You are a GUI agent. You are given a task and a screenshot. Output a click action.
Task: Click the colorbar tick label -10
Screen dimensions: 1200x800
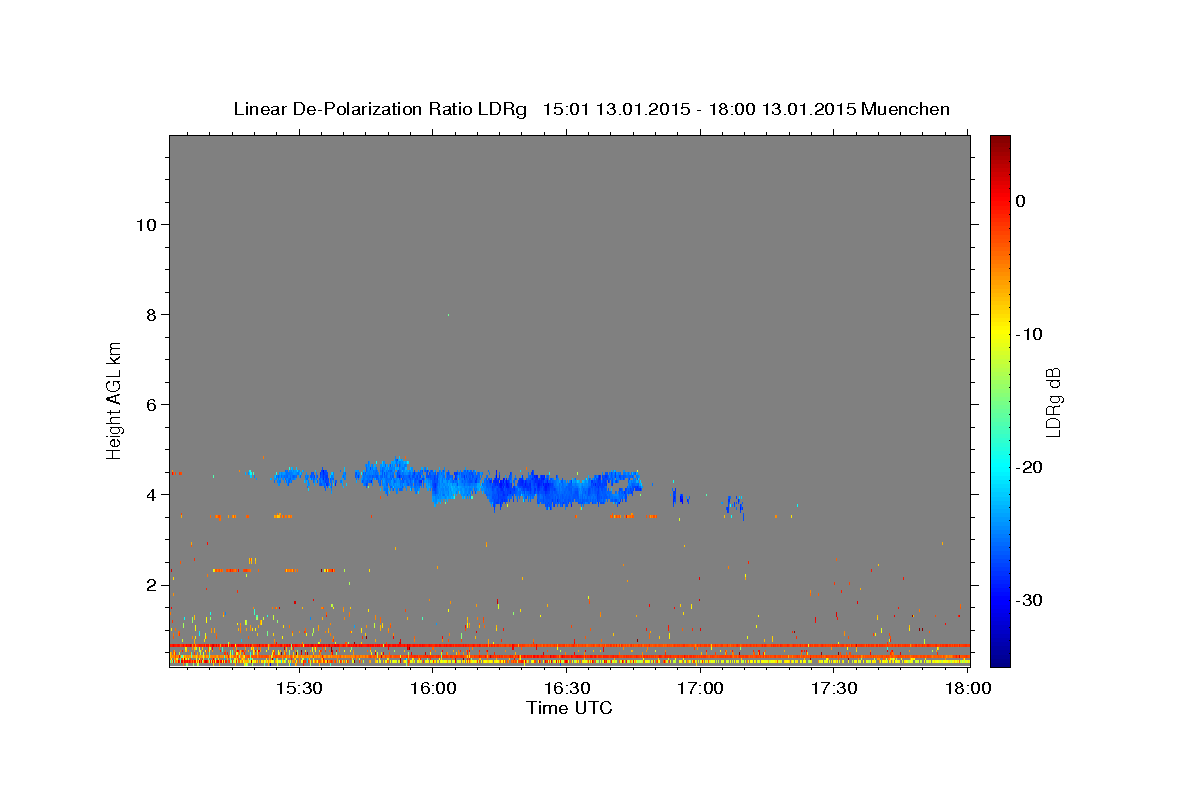[x=1029, y=334]
